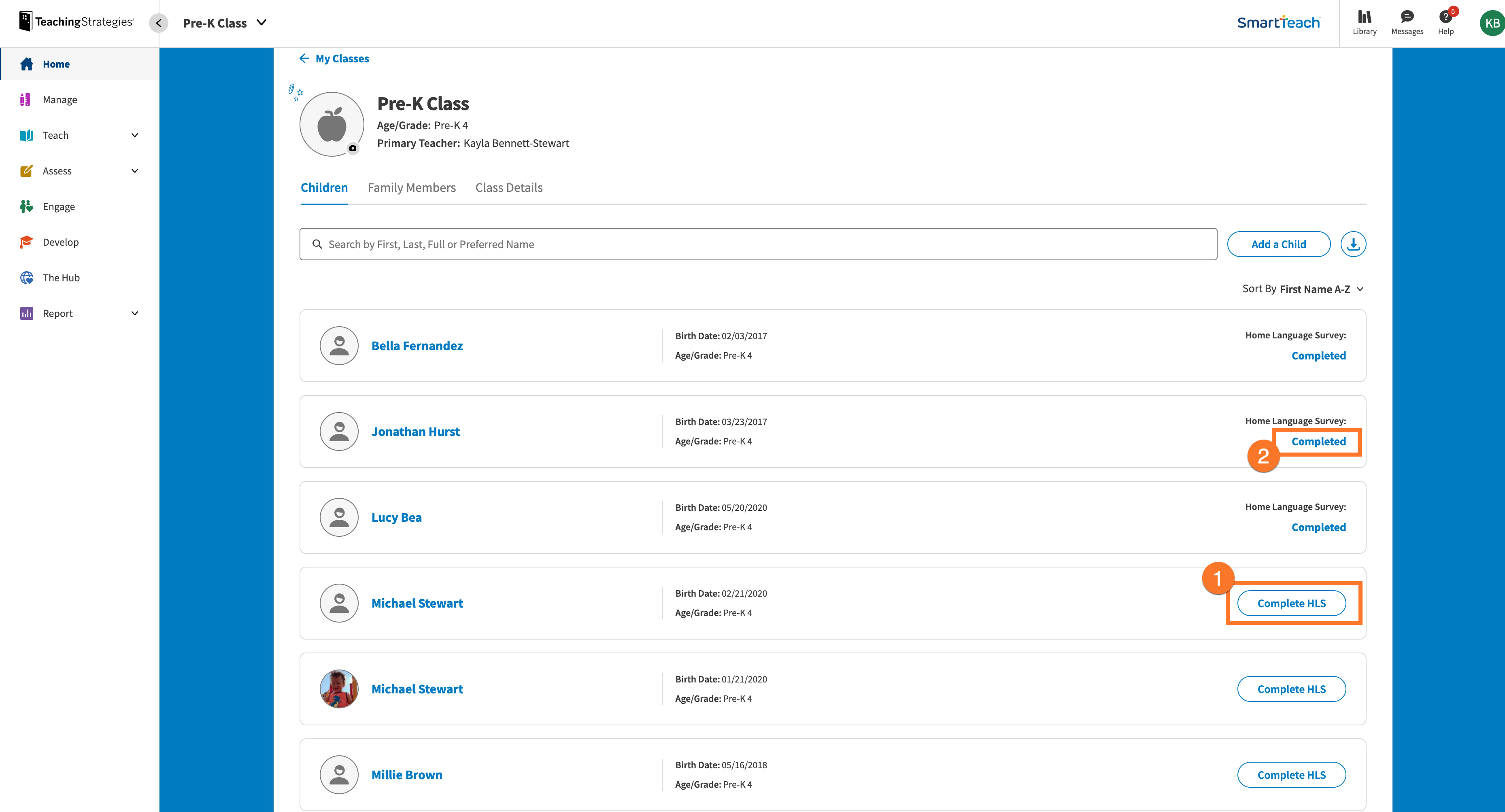The height and width of the screenshot is (812, 1505).
Task: Open the Library icon in header
Action: pyautogui.click(x=1364, y=17)
